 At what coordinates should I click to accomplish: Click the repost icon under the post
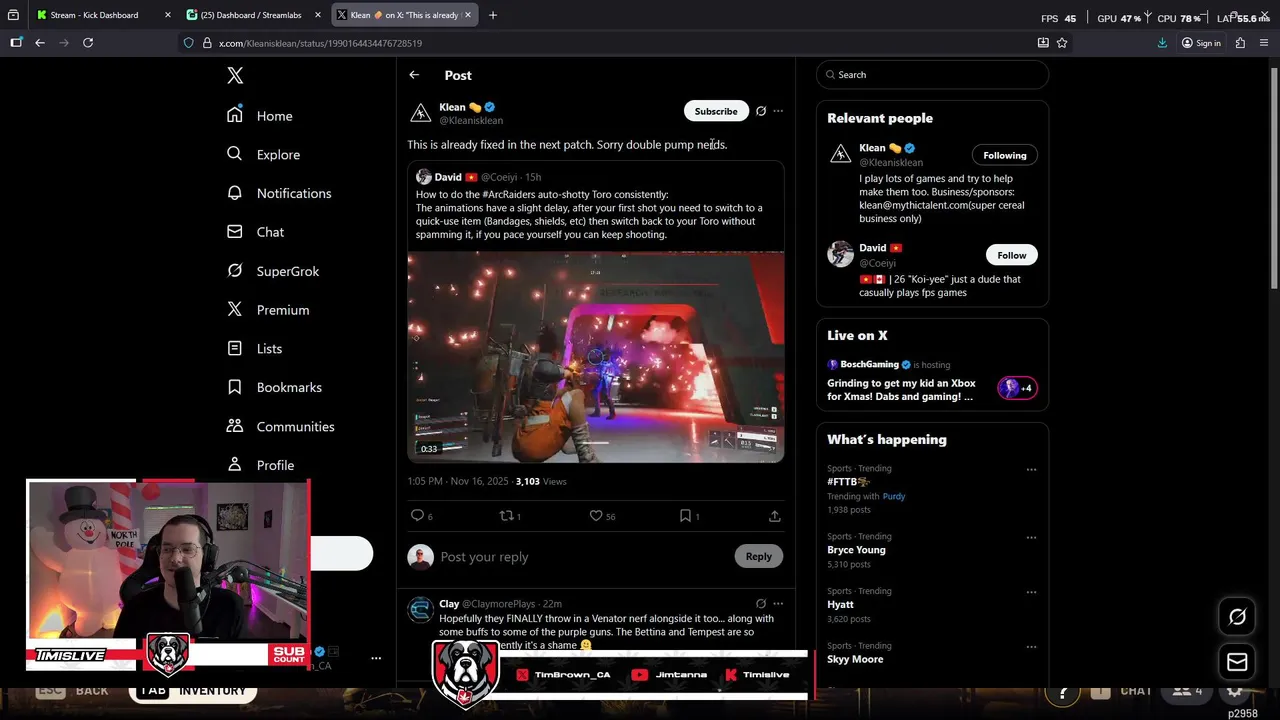tap(507, 516)
